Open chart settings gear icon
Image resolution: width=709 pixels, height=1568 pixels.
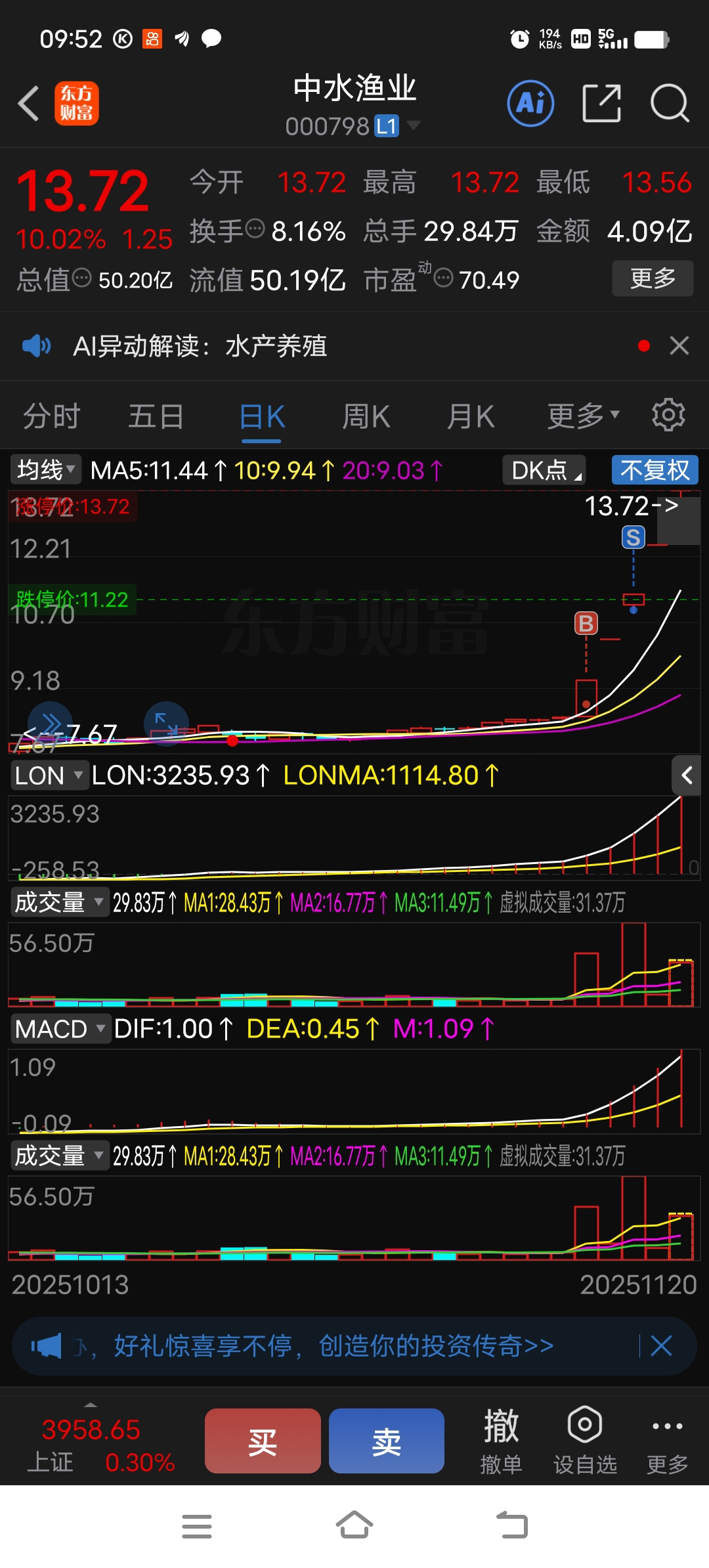(668, 415)
